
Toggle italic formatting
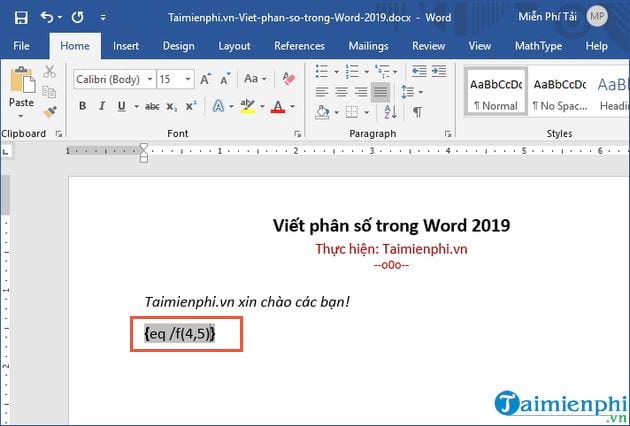click(102, 106)
